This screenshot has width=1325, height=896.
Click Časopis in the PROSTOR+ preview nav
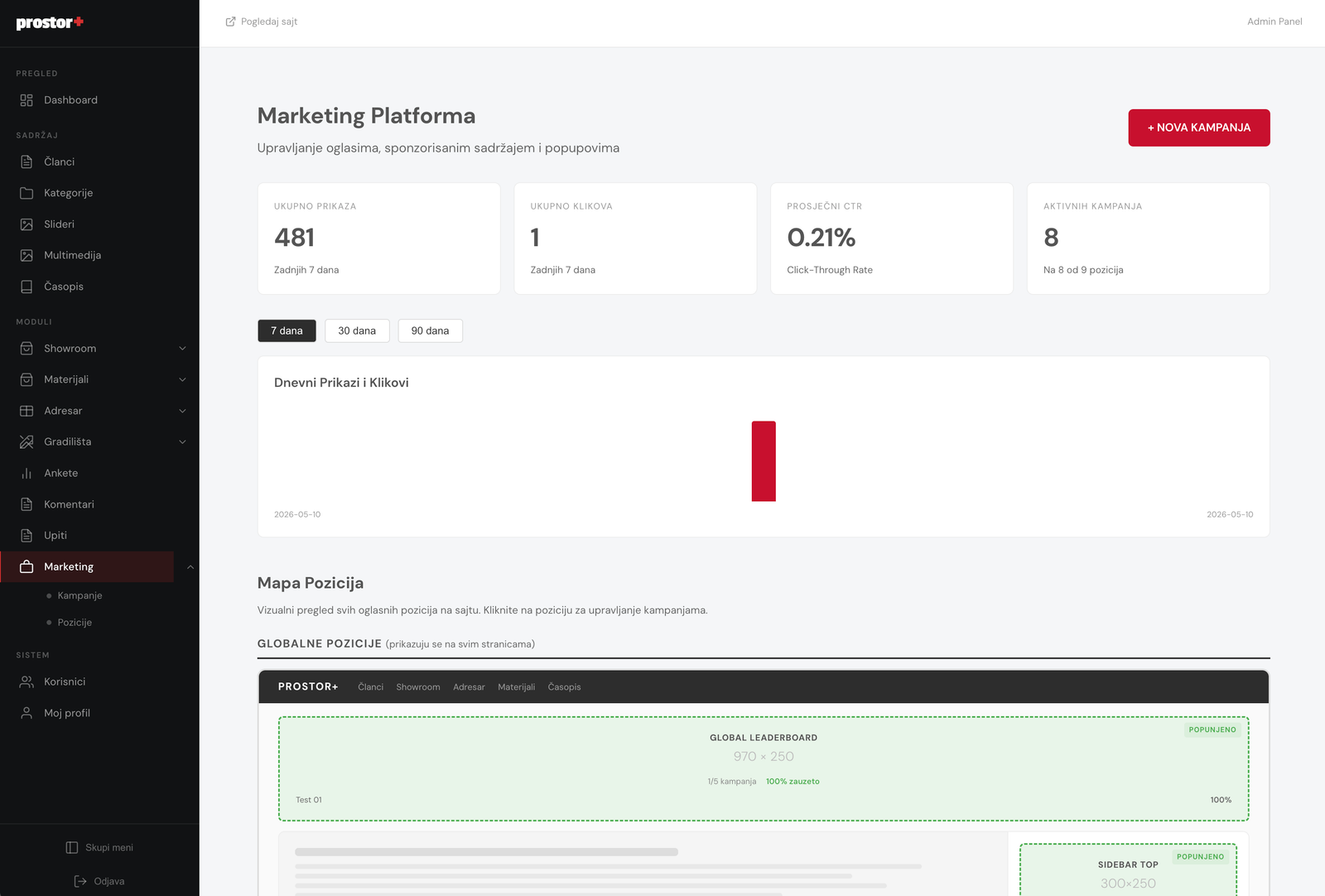tap(564, 687)
